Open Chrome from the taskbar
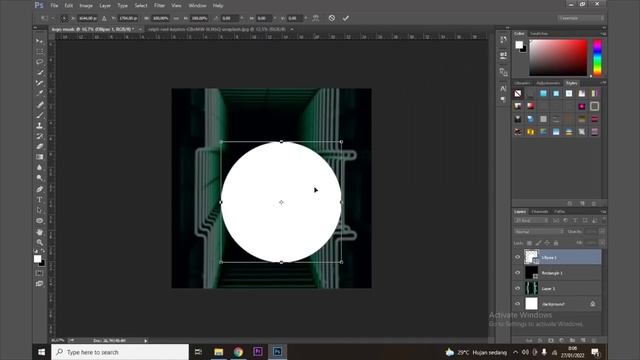 pyautogui.click(x=238, y=352)
